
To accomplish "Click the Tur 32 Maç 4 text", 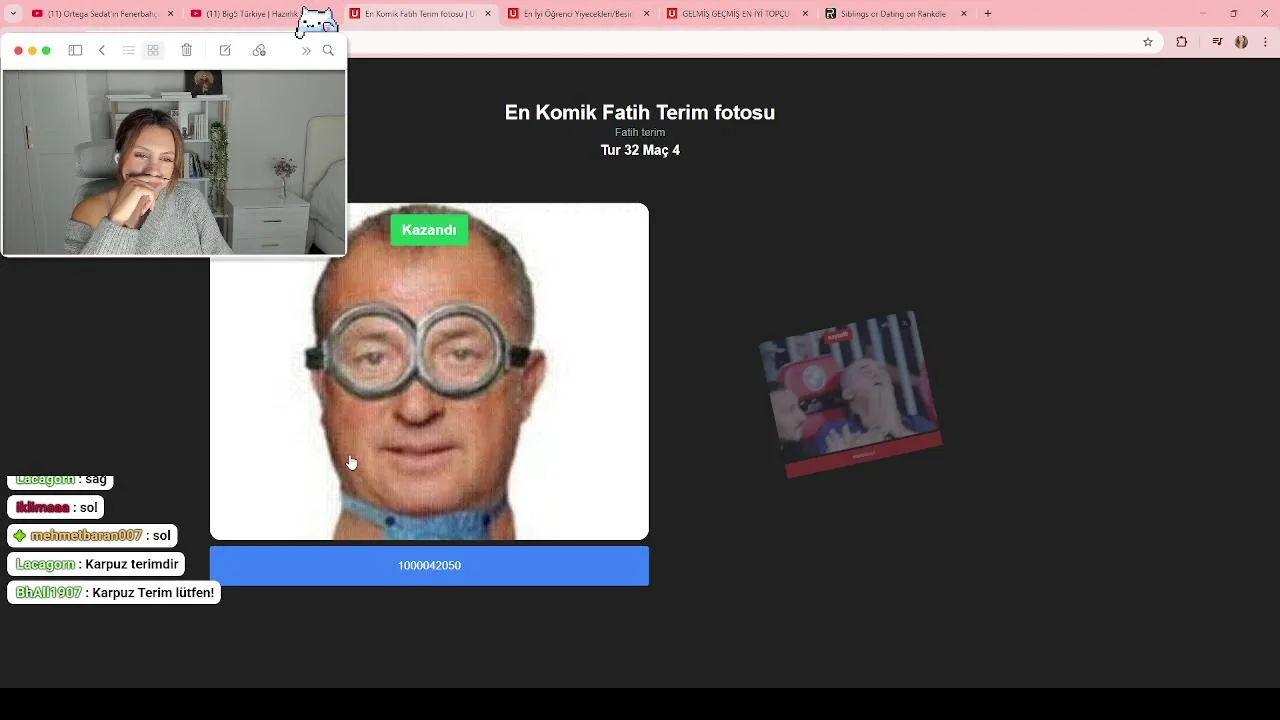I will click(x=640, y=150).
